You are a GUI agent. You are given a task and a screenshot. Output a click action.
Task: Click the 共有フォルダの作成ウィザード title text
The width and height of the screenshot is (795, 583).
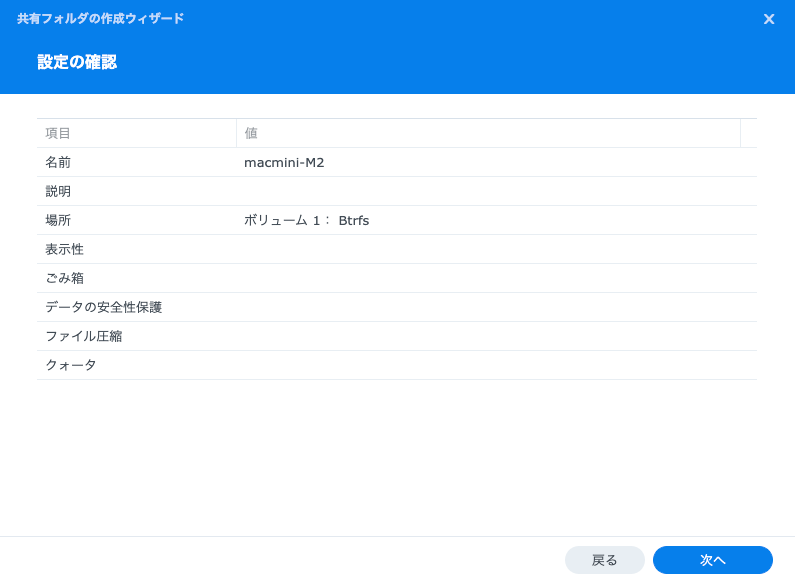coord(100,19)
